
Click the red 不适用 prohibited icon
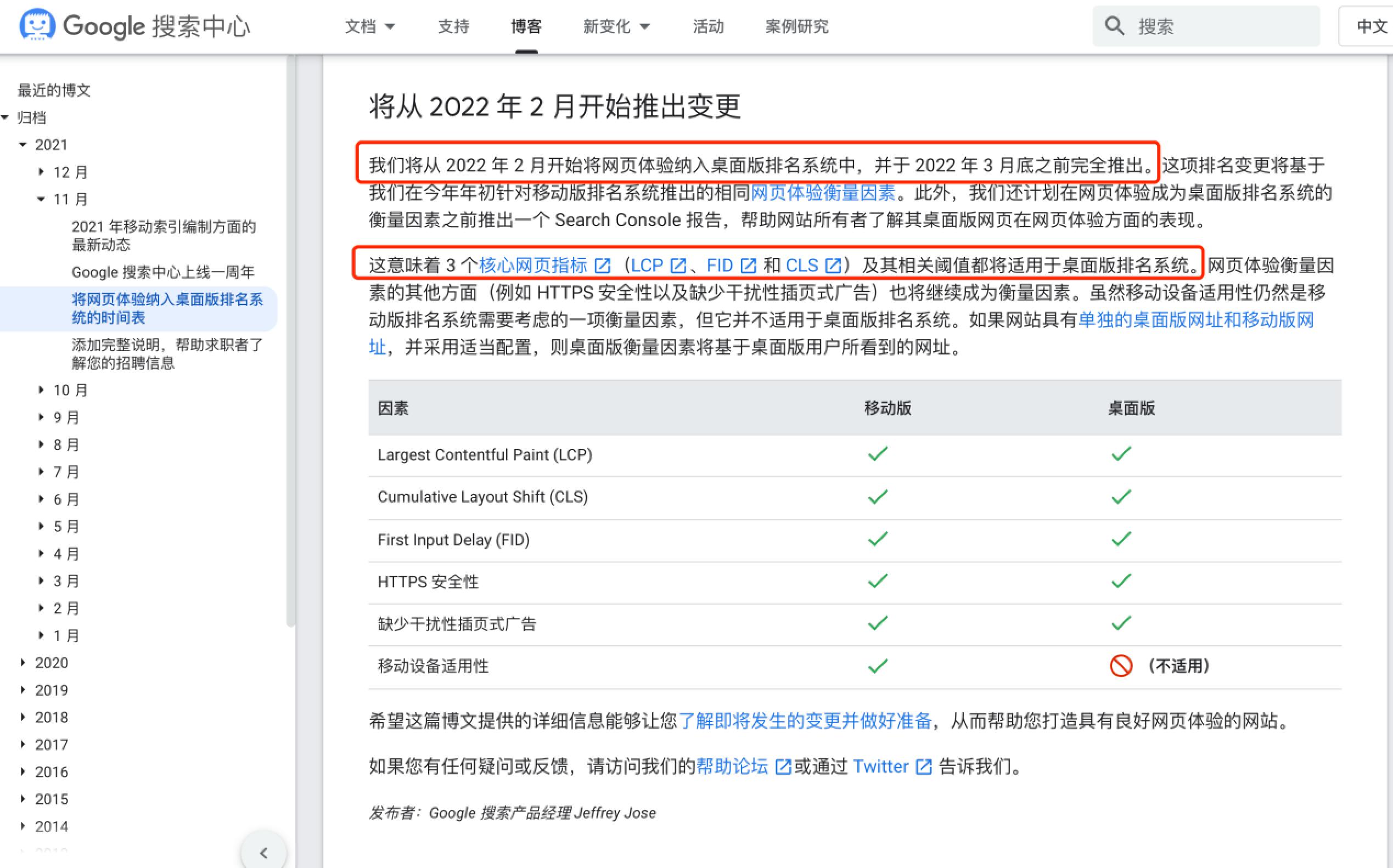pyautogui.click(x=1120, y=666)
